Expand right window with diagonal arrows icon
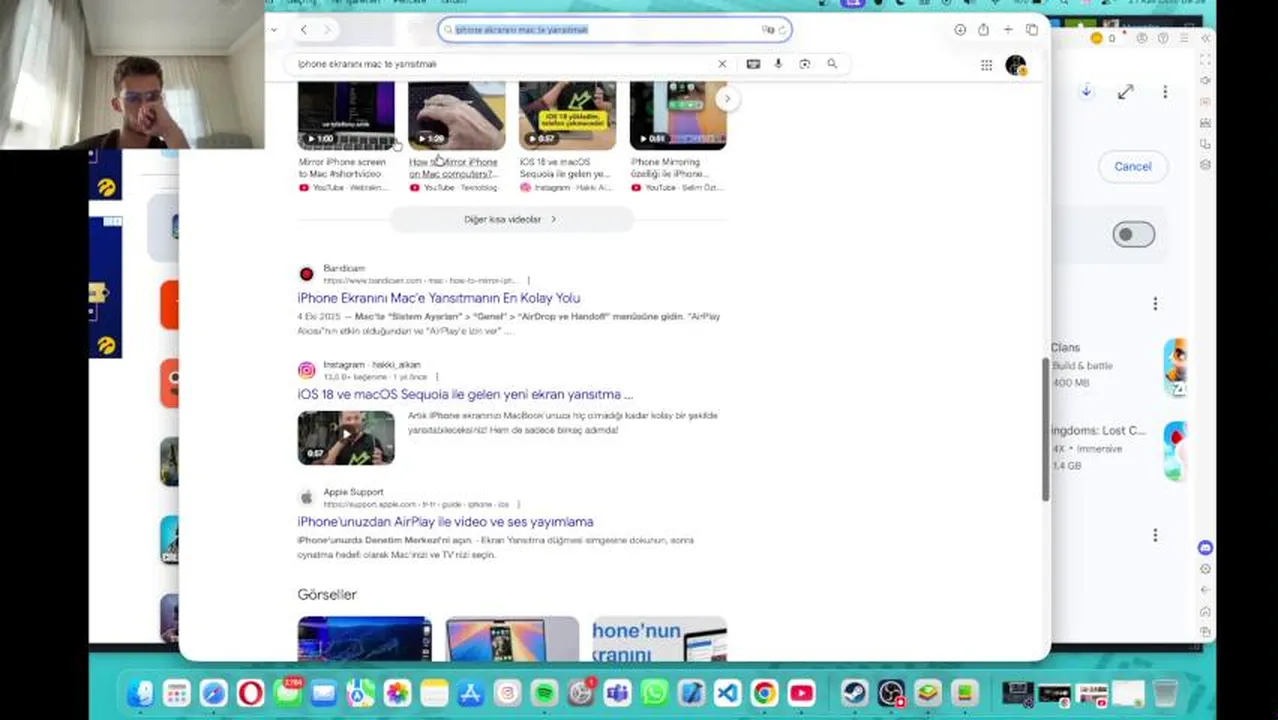The image size is (1278, 720). 1126,92
